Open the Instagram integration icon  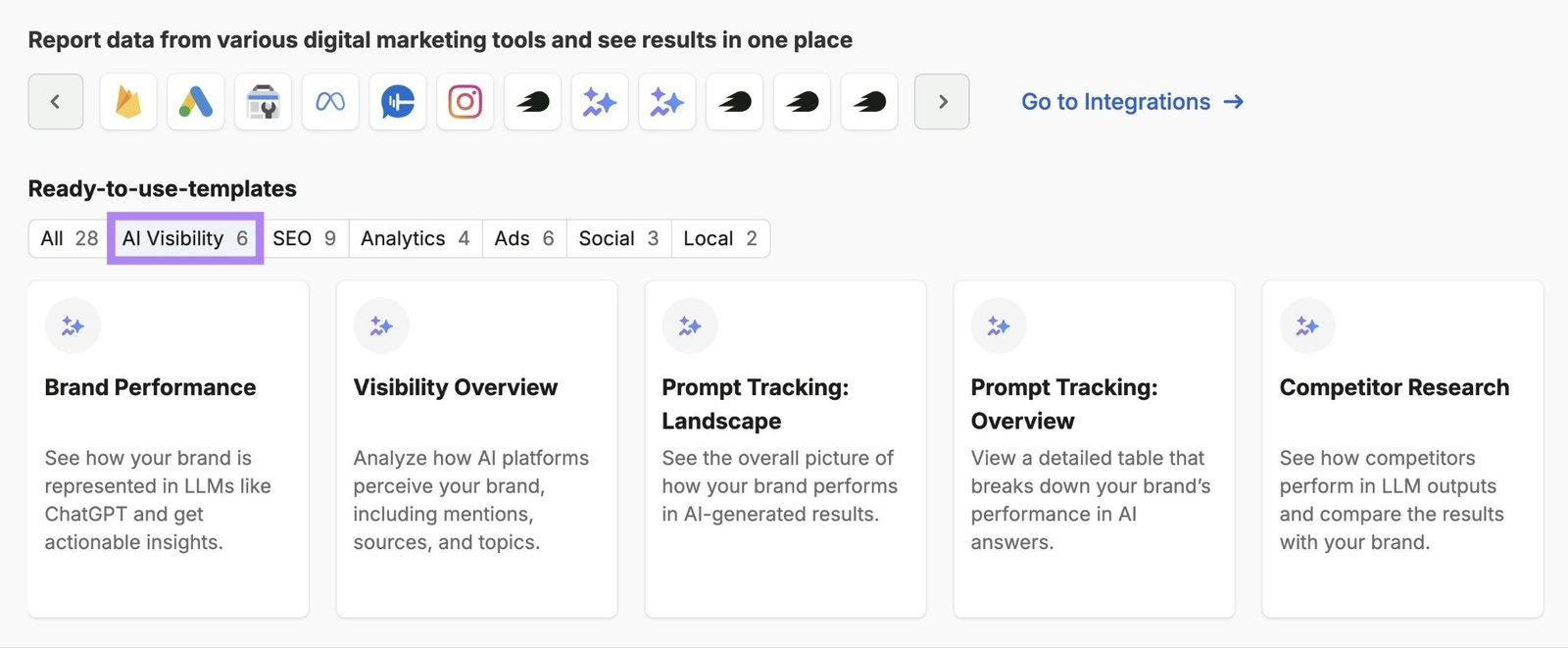tap(465, 102)
